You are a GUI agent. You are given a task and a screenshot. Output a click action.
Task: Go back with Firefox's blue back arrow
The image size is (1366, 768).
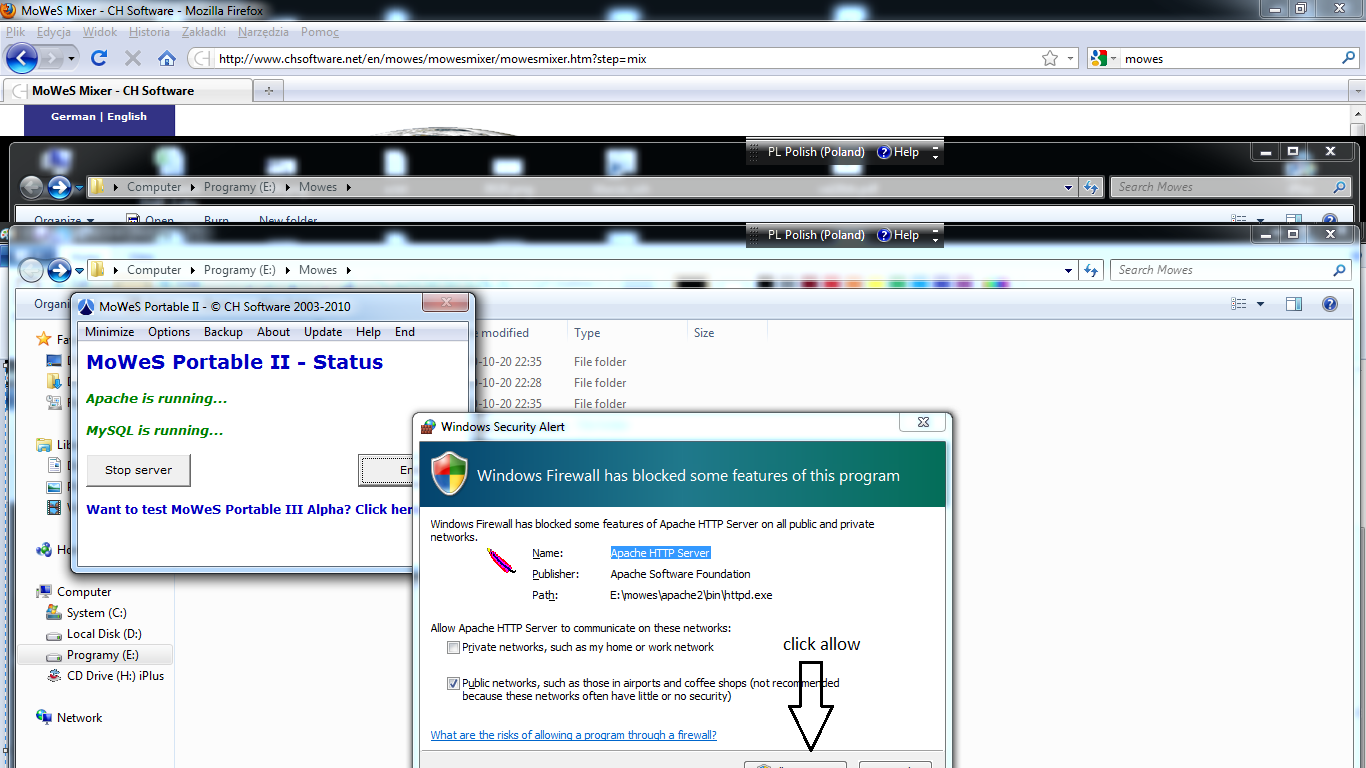click(x=22, y=58)
